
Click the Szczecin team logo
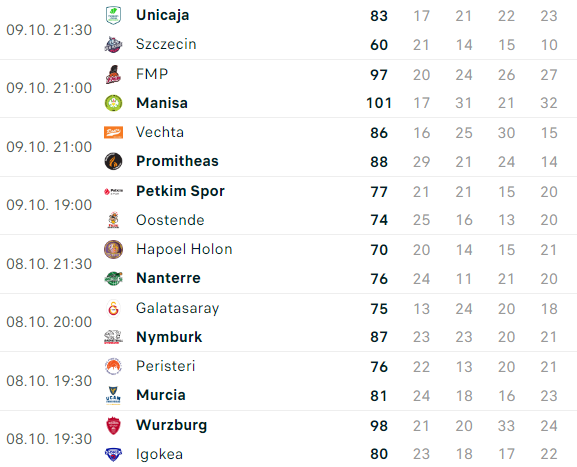[x=113, y=45]
